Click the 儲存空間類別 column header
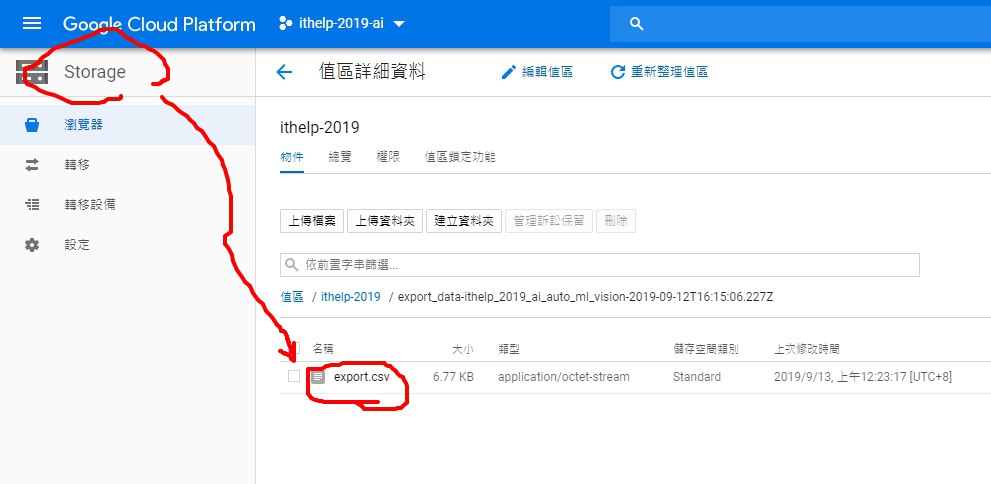The width and height of the screenshot is (991, 484). (706, 349)
